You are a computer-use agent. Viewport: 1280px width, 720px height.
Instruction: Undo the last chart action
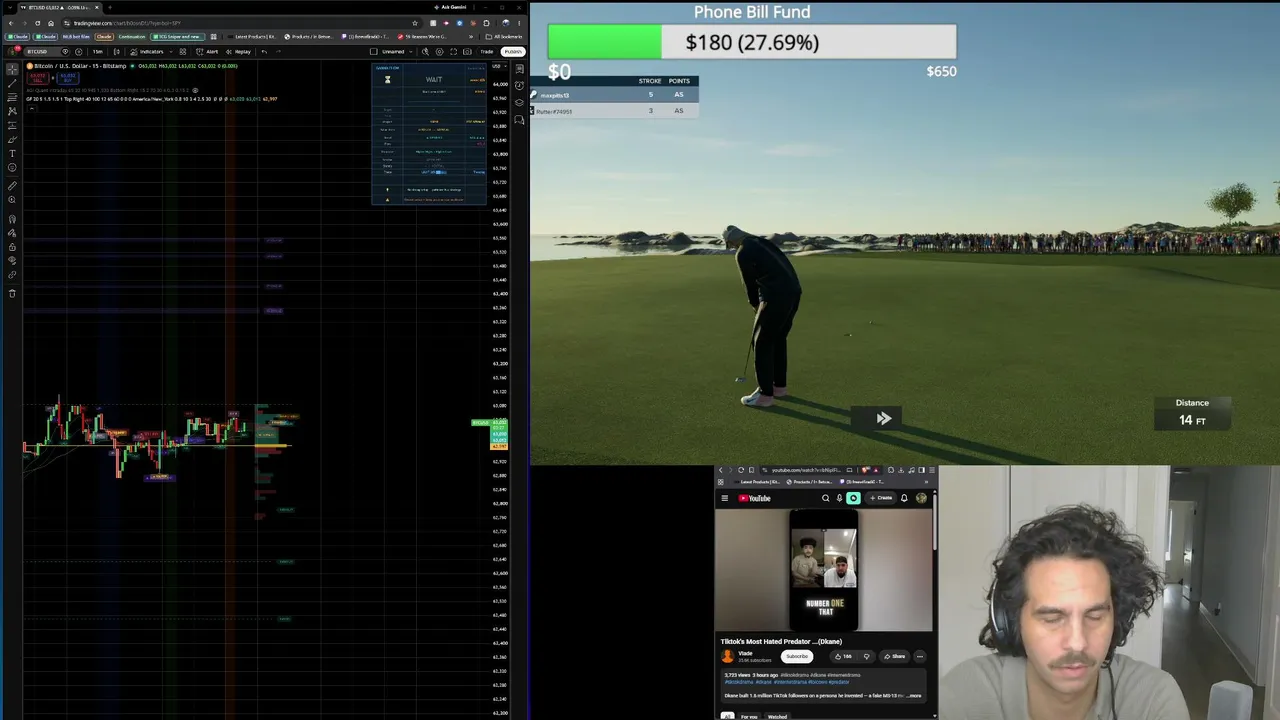tap(264, 51)
